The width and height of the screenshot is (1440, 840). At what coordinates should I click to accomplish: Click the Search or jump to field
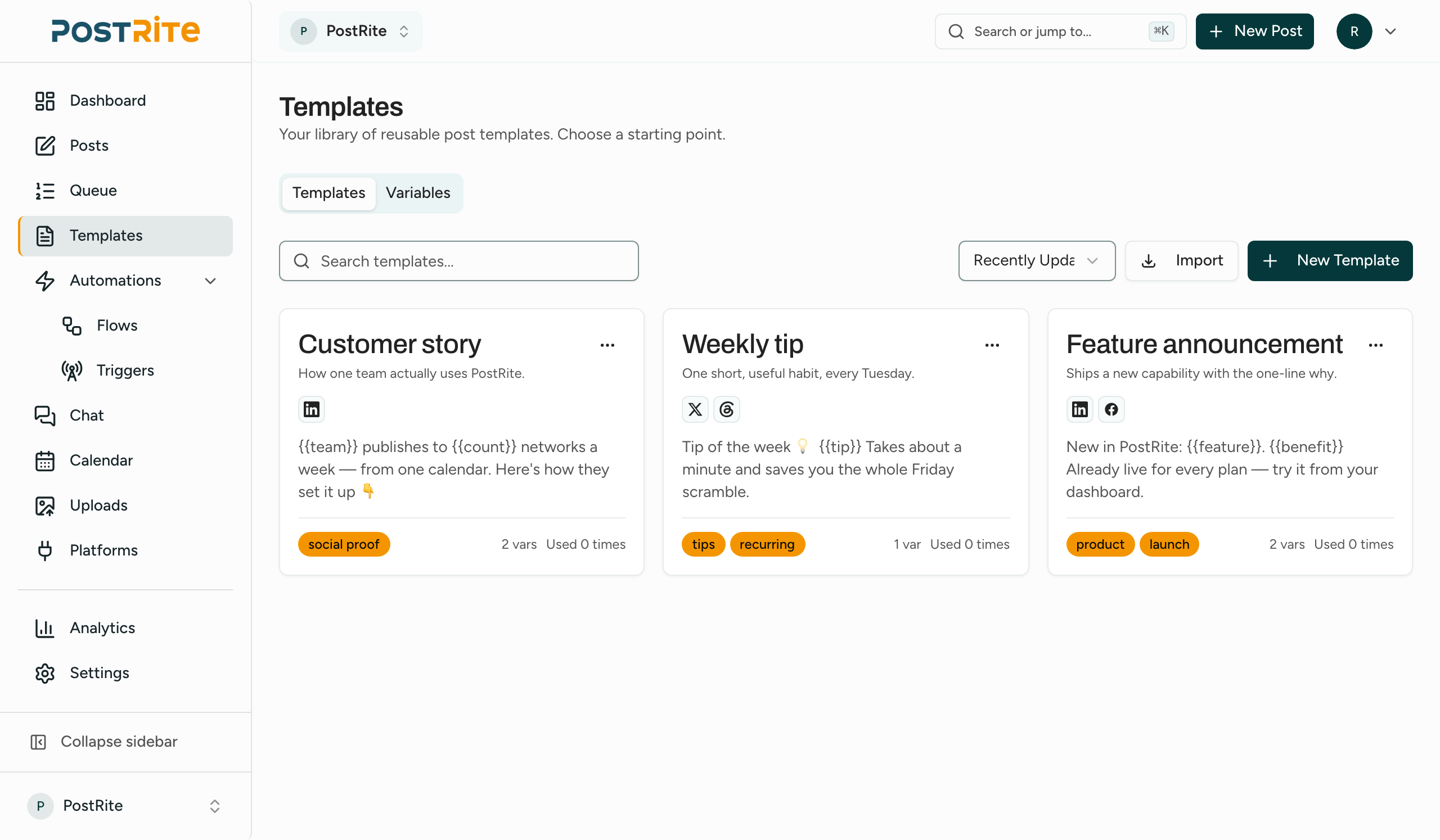[1060, 31]
